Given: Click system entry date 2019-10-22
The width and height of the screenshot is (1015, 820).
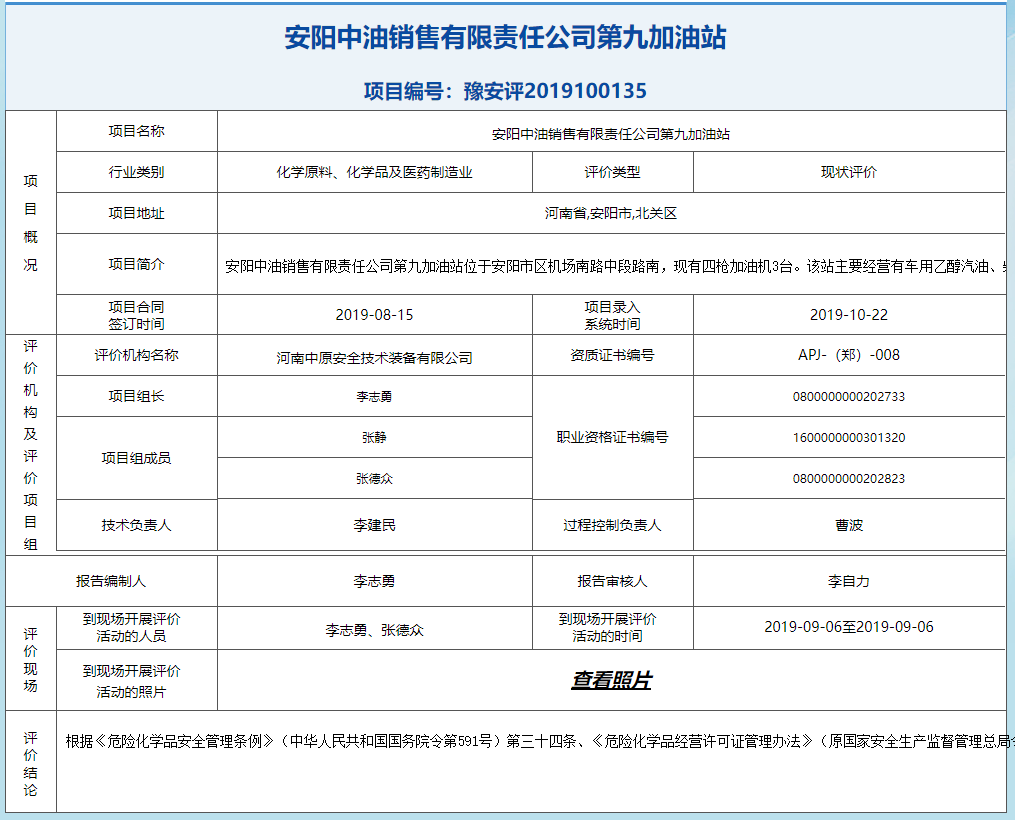Looking at the screenshot, I should click(849, 315).
